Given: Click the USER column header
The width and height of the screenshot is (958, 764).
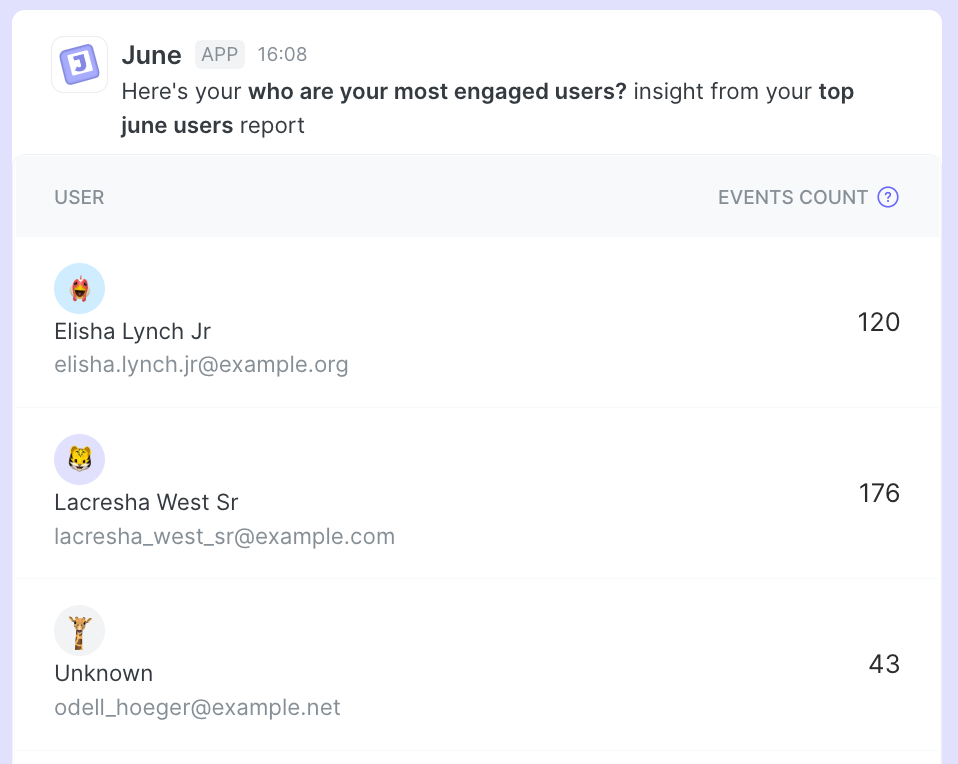Looking at the screenshot, I should tap(79, 197).
